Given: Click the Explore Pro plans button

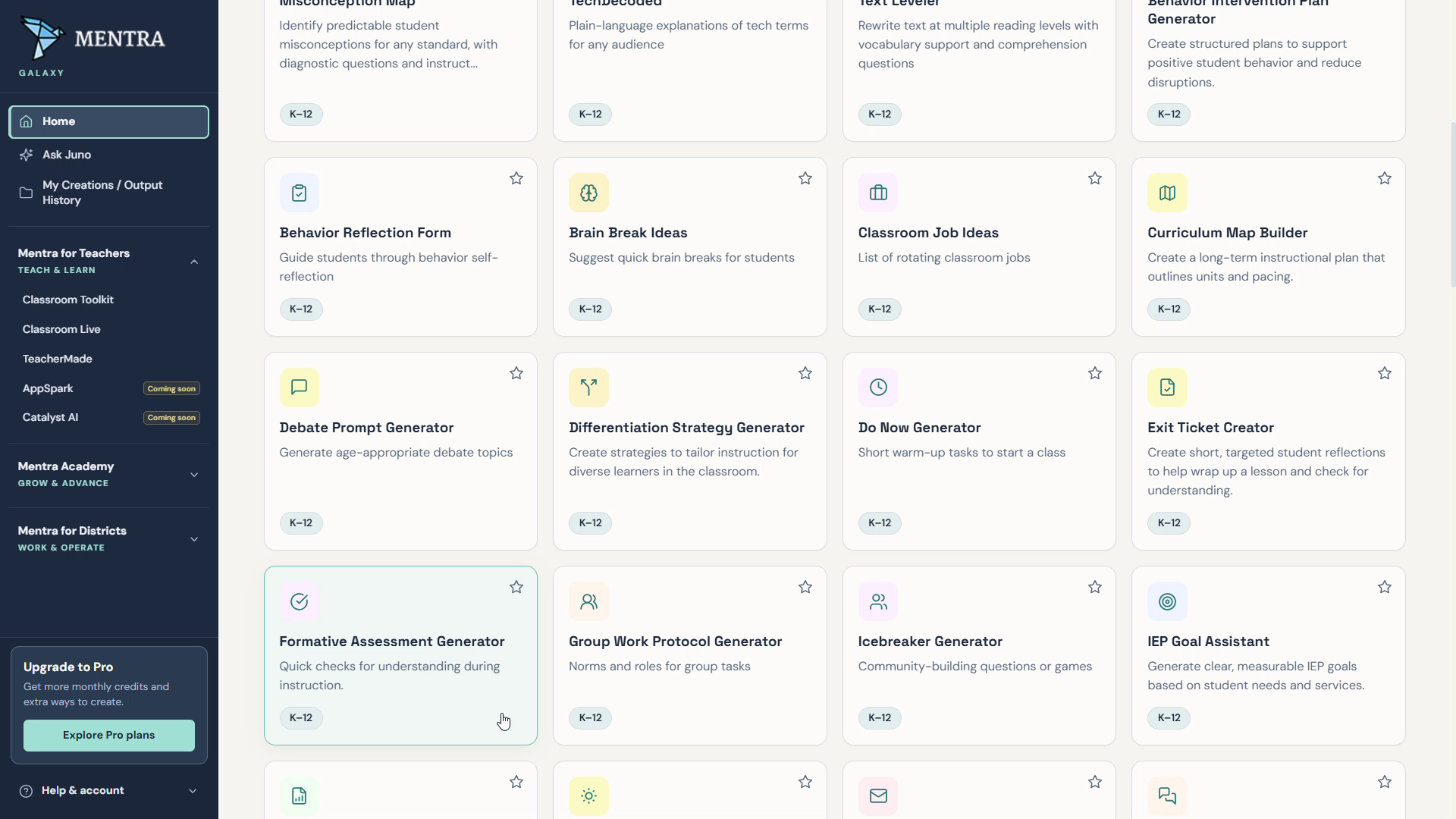Looking at the screenshot, I should click(x=109, y=736).
